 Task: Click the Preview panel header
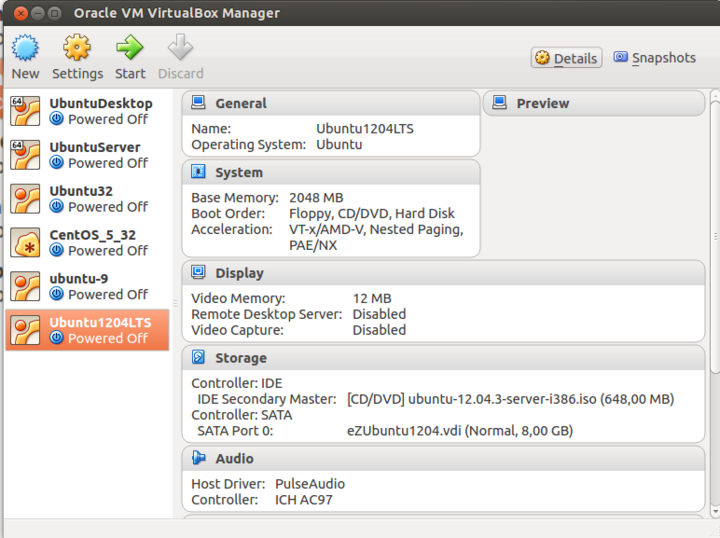click(x=594, y=103)
